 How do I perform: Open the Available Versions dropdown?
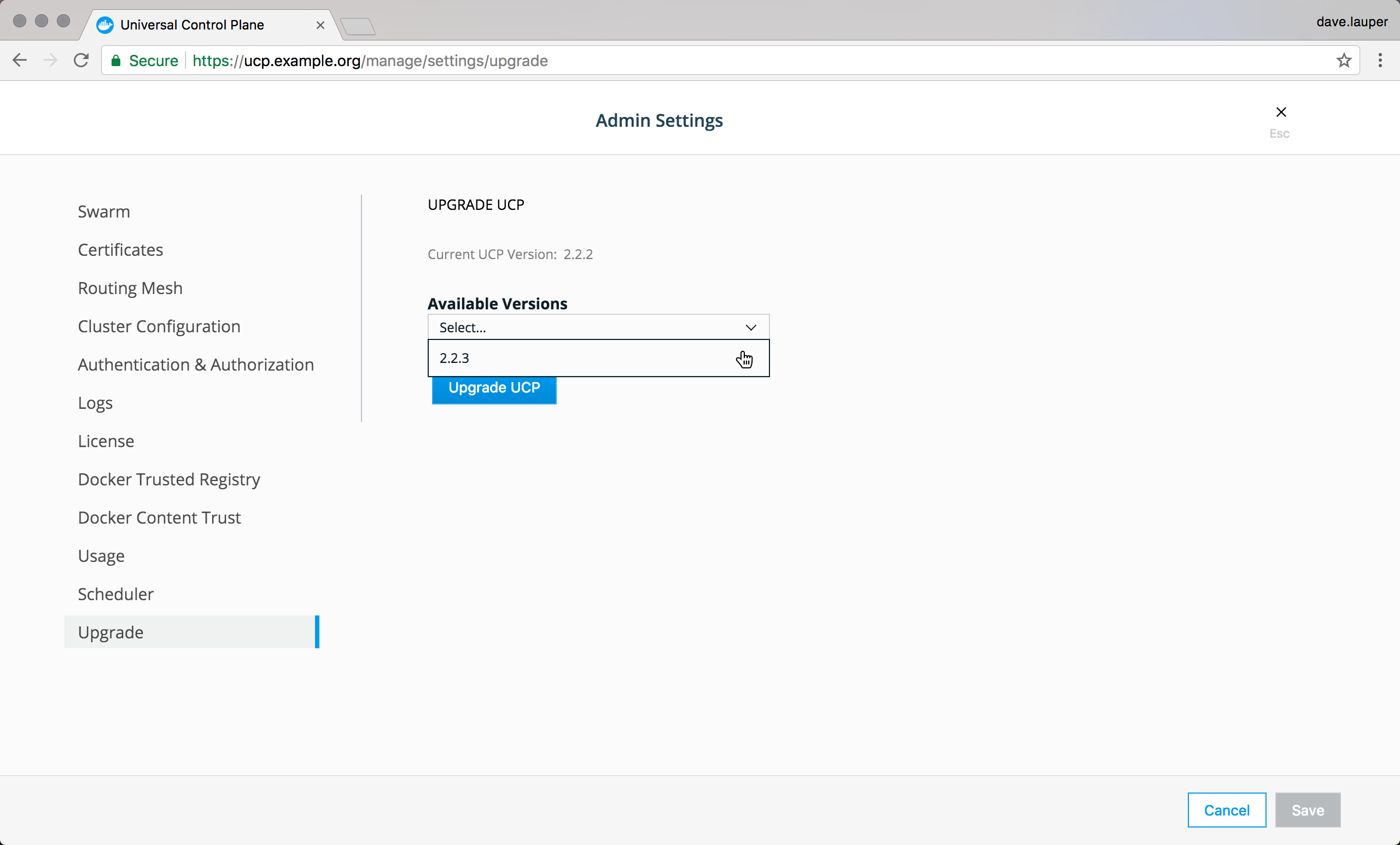(598, 327)
